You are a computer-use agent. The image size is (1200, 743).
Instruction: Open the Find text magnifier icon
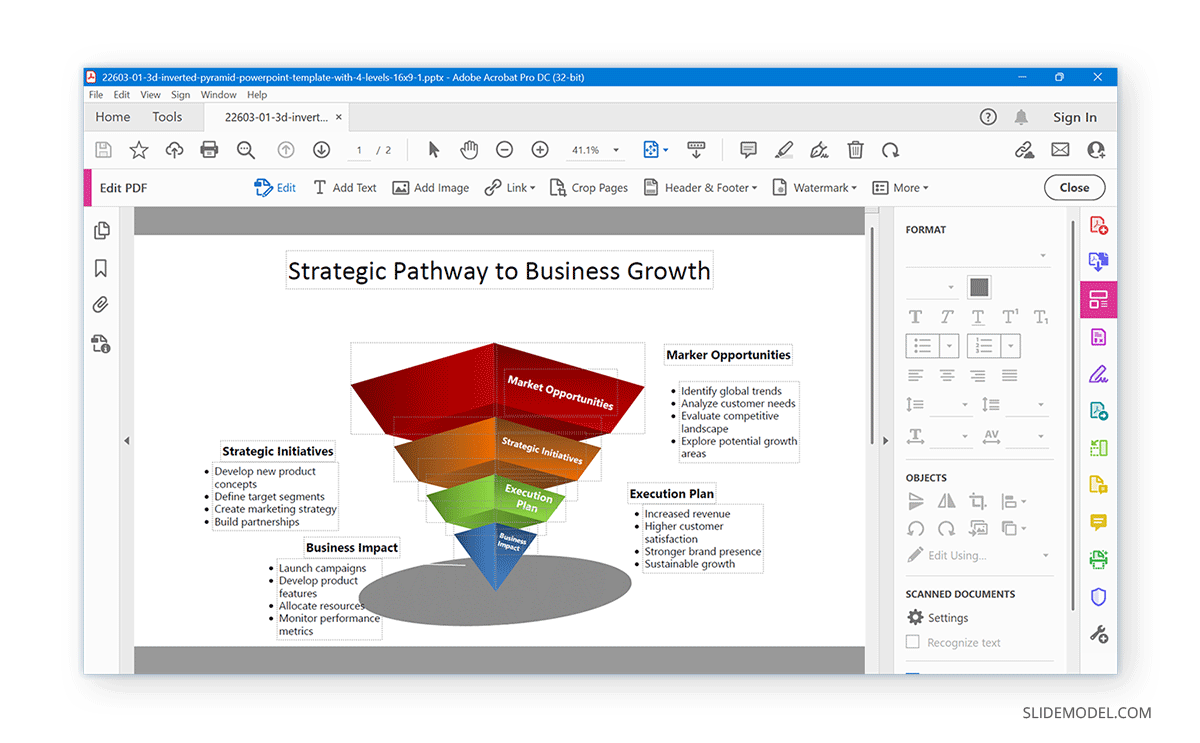tap(246, 150)
